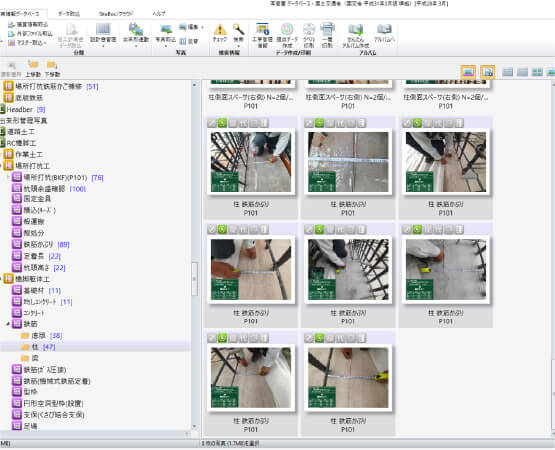The image size is (555, 450).
Task: Open the ヘルプ ribbon tab
Action: tap(159, 14)
